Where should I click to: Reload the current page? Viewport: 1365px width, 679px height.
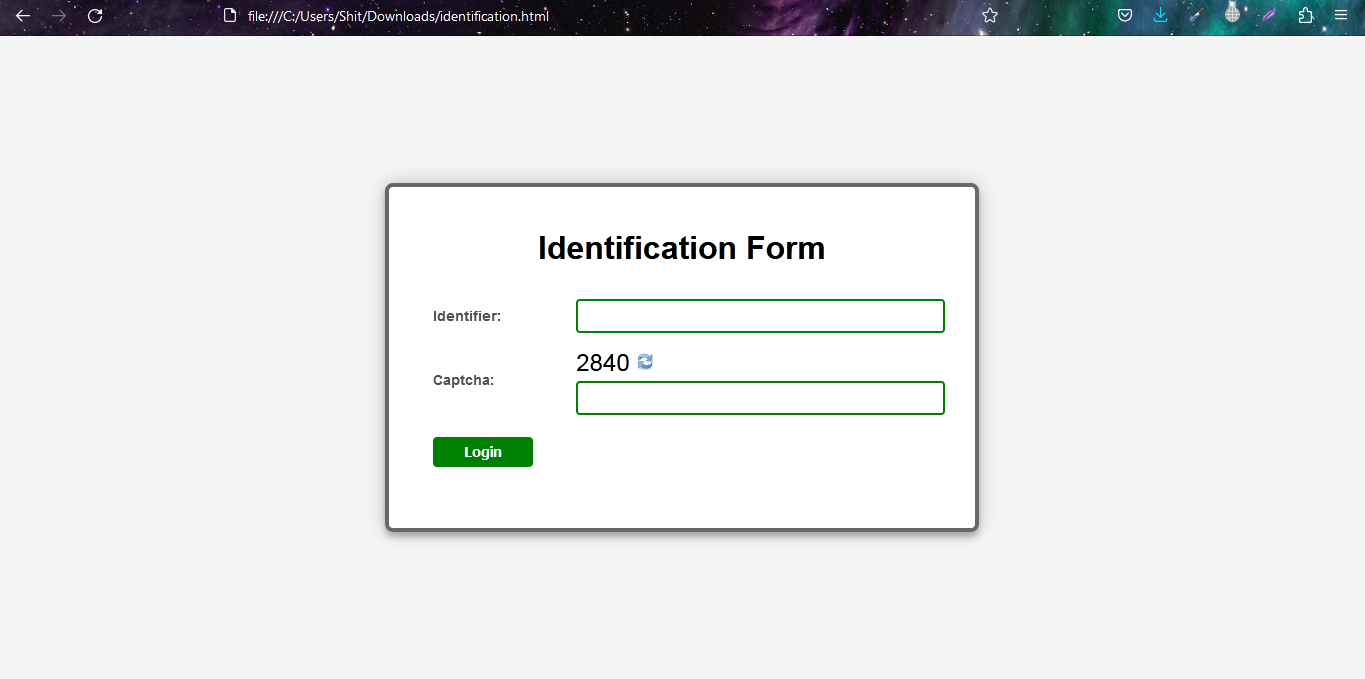(95, 16)
